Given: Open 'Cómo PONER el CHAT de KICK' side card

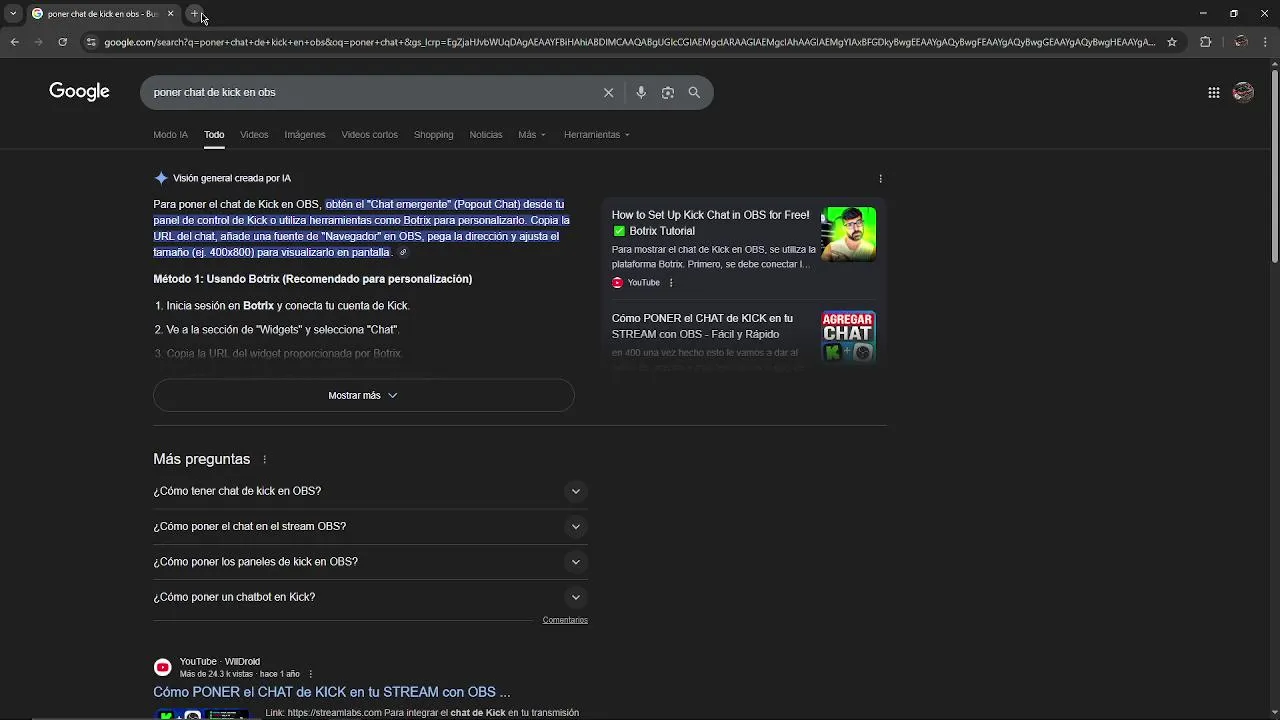Looking at the screenshot, I should 702,326.
